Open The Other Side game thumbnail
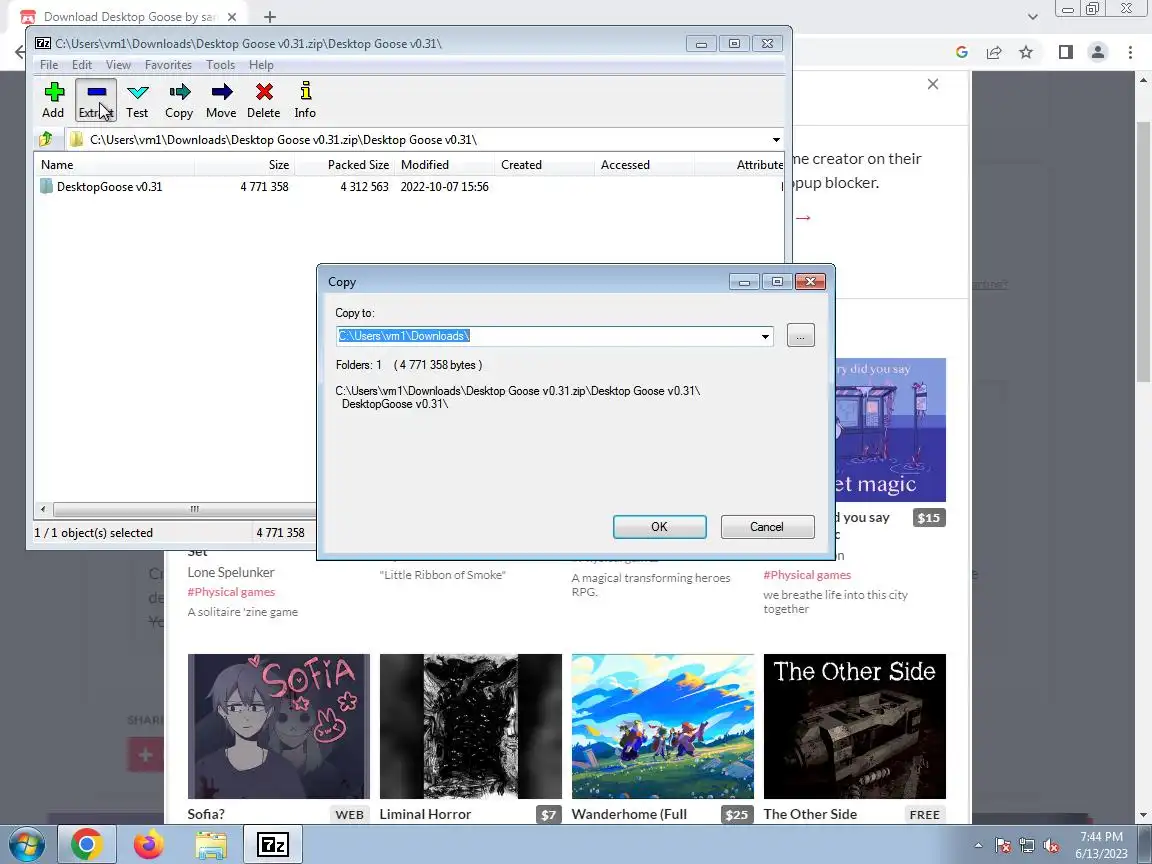The height and width of the screenshot is (864, 1152). (x=854, y=726)
